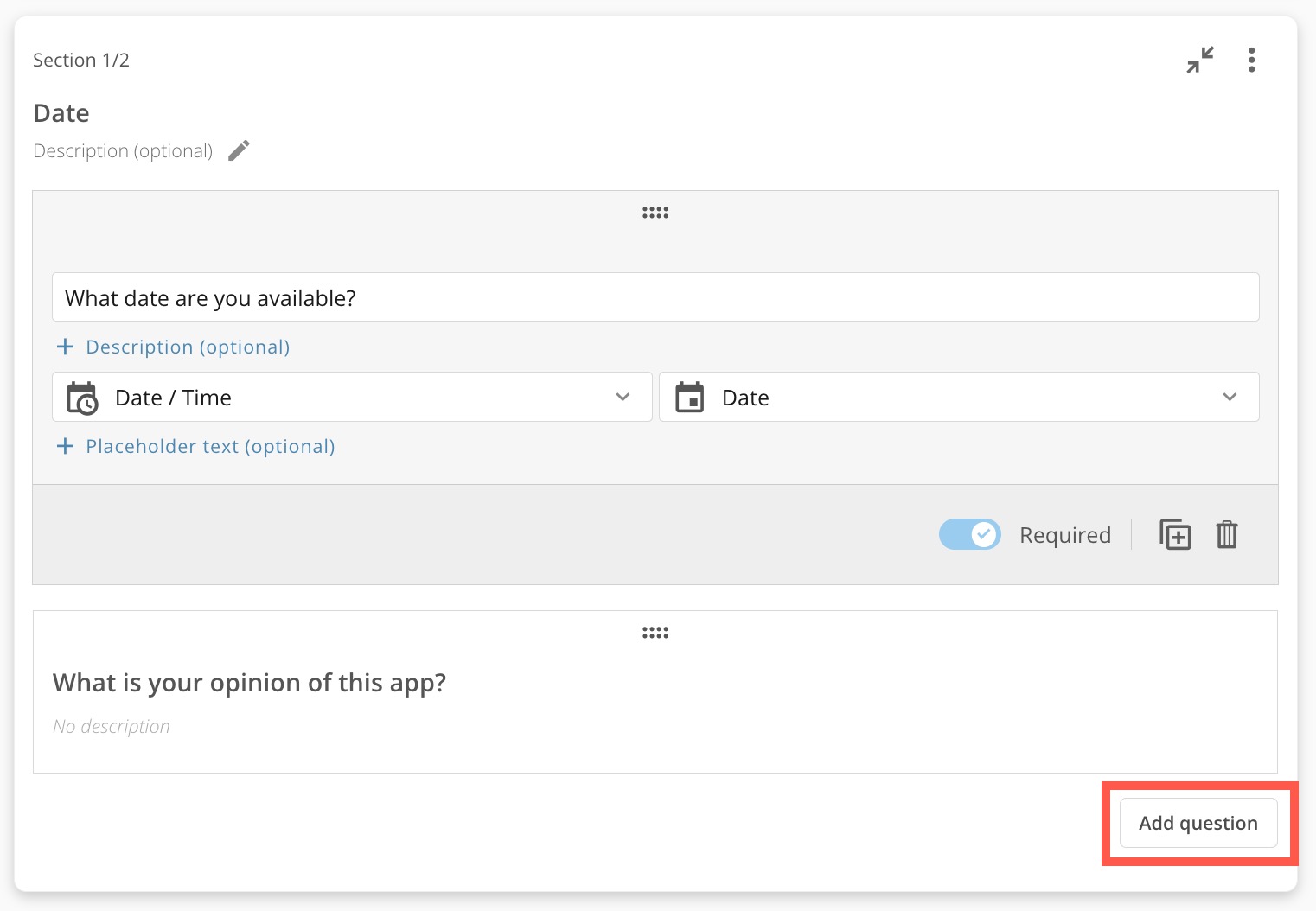Click the calendar icon in the Date dropdown
The image size is (1316, 911).
coord(690,398)
